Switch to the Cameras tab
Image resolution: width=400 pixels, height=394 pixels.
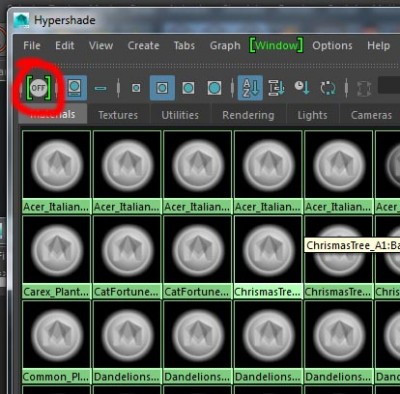tap(371, 115)
